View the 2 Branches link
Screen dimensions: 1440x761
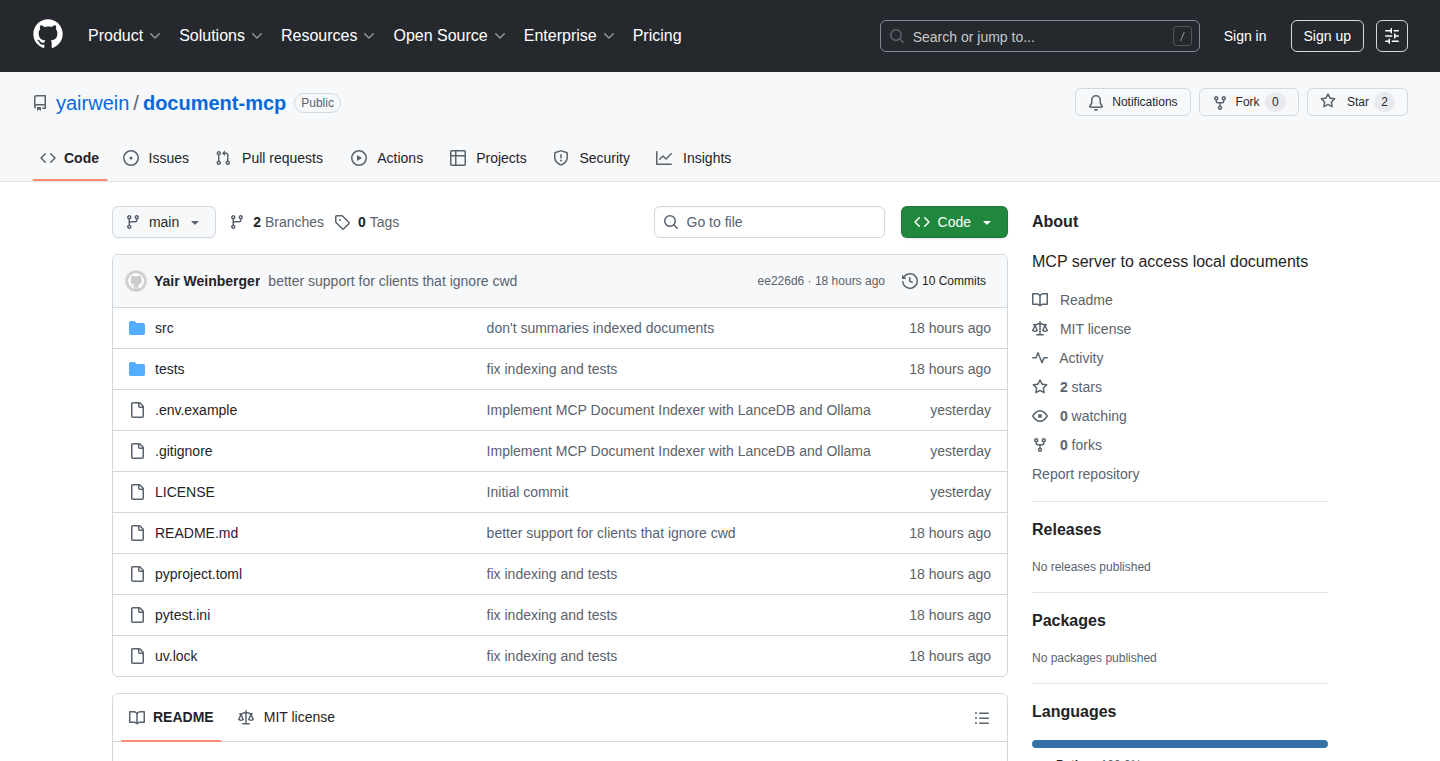click(x=277, y=222)
